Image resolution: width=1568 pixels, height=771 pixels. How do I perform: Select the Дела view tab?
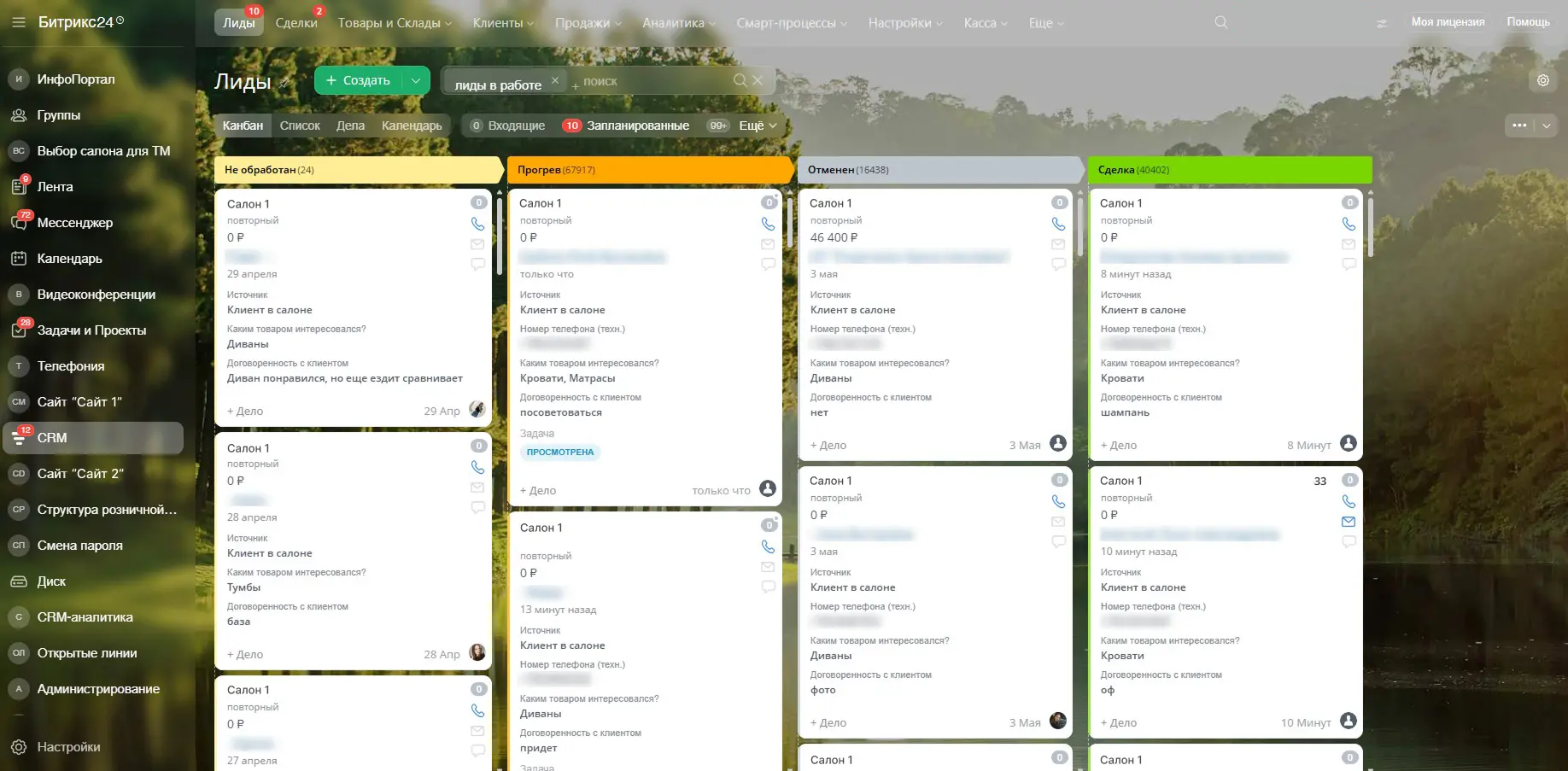point(350,126)
